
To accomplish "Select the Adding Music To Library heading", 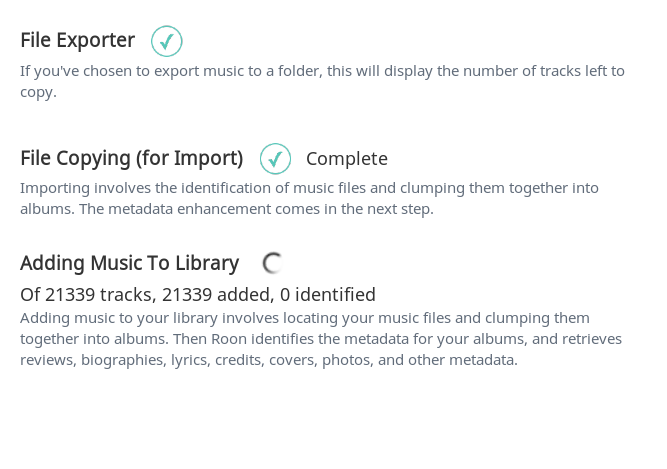I will tap(130, 263).
